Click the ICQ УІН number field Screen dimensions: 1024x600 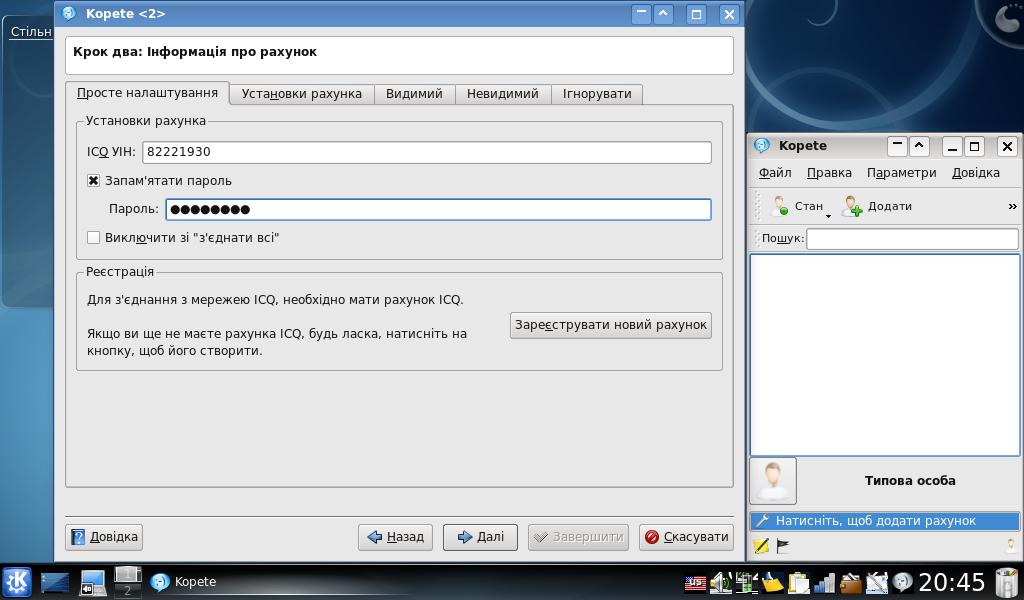pos(427,152)
